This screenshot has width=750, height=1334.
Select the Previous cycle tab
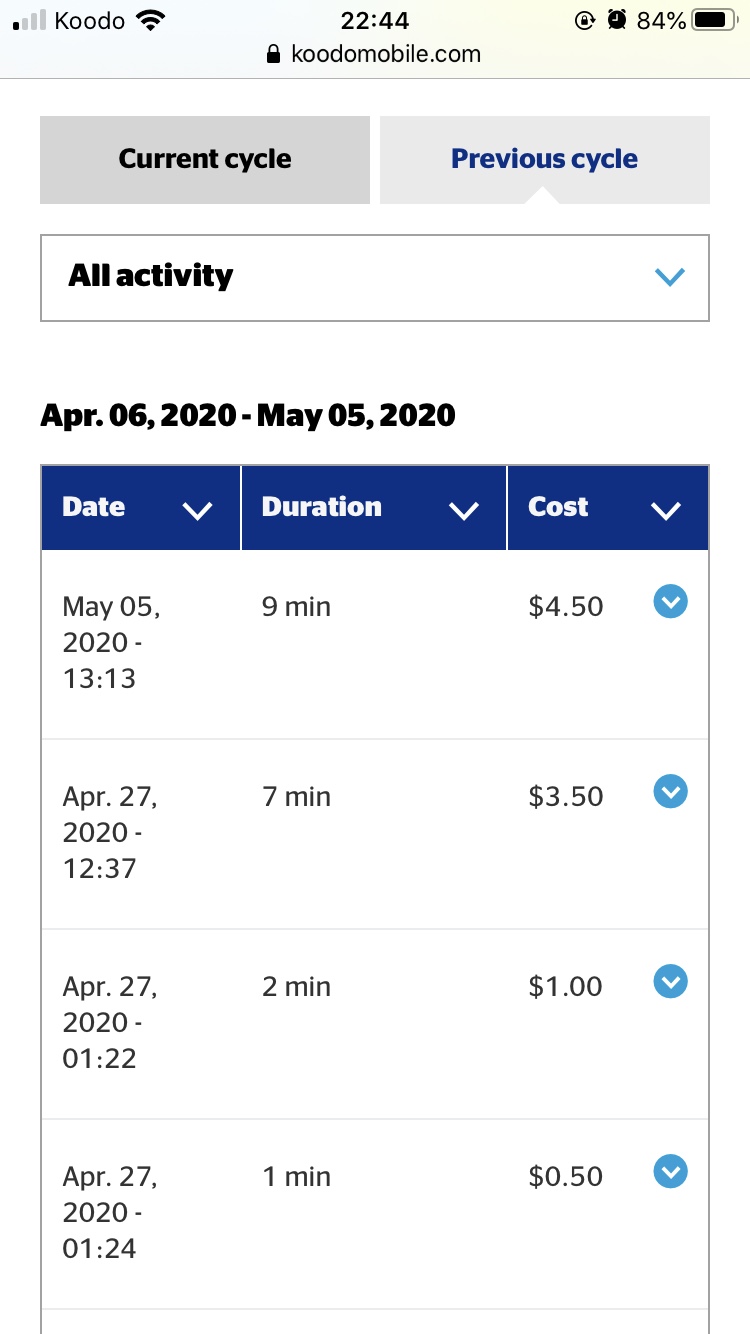coord(545,160)
